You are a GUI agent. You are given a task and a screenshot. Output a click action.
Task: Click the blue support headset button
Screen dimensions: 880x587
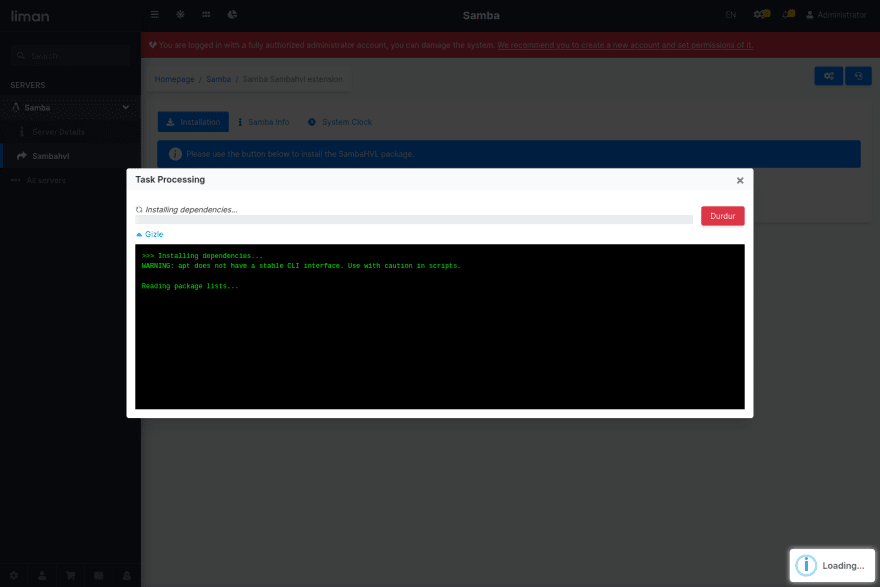[x=858, y=76]
